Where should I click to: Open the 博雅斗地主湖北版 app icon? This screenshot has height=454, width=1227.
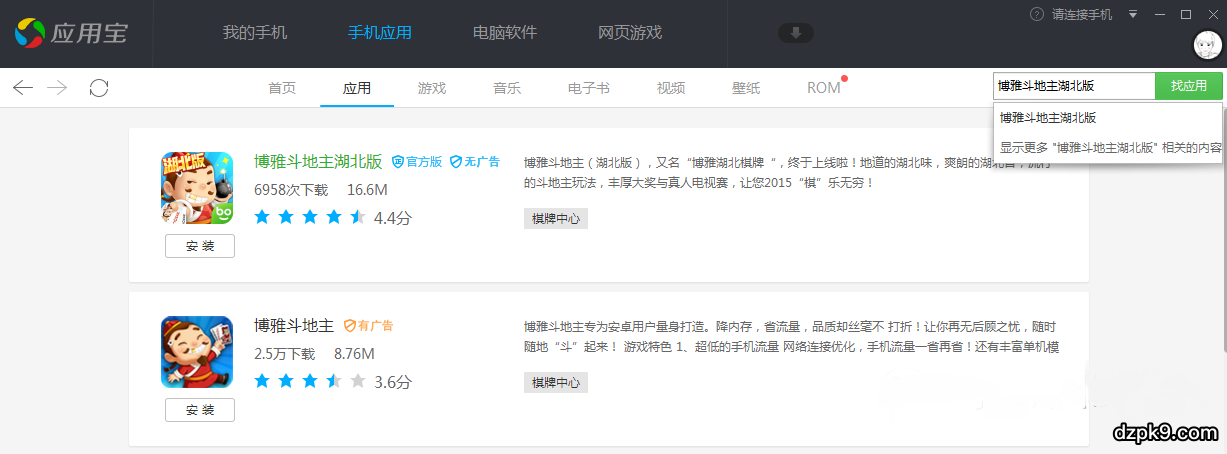click(197, 188)
